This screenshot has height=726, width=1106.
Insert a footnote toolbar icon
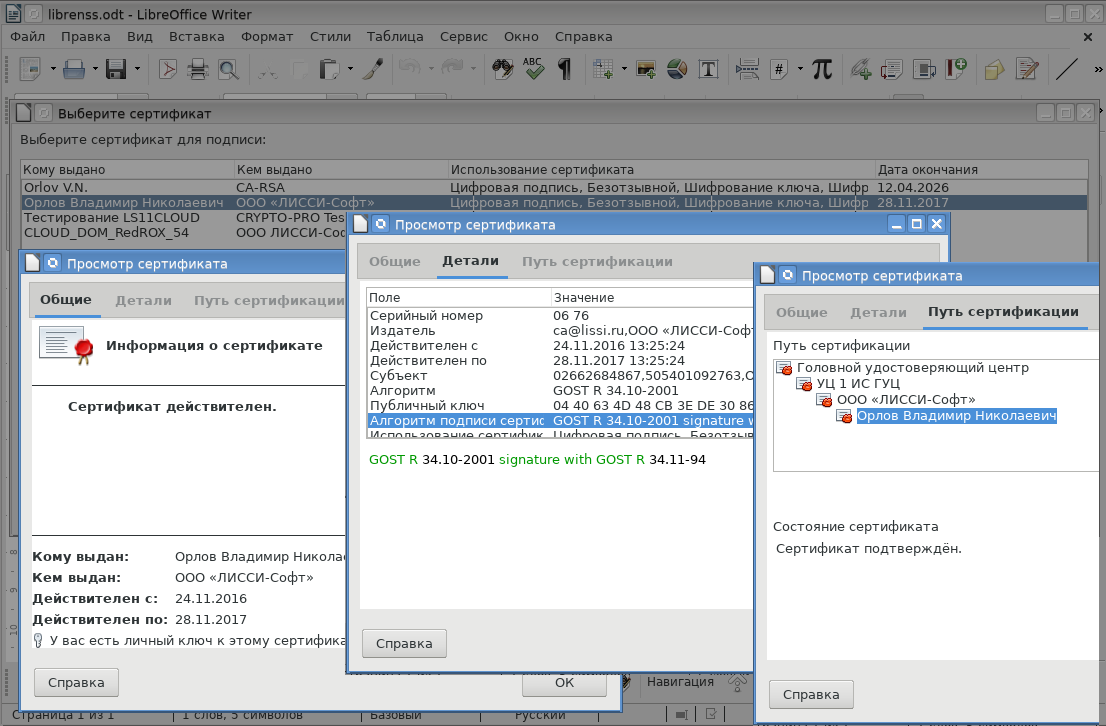(x=892, y=69)
